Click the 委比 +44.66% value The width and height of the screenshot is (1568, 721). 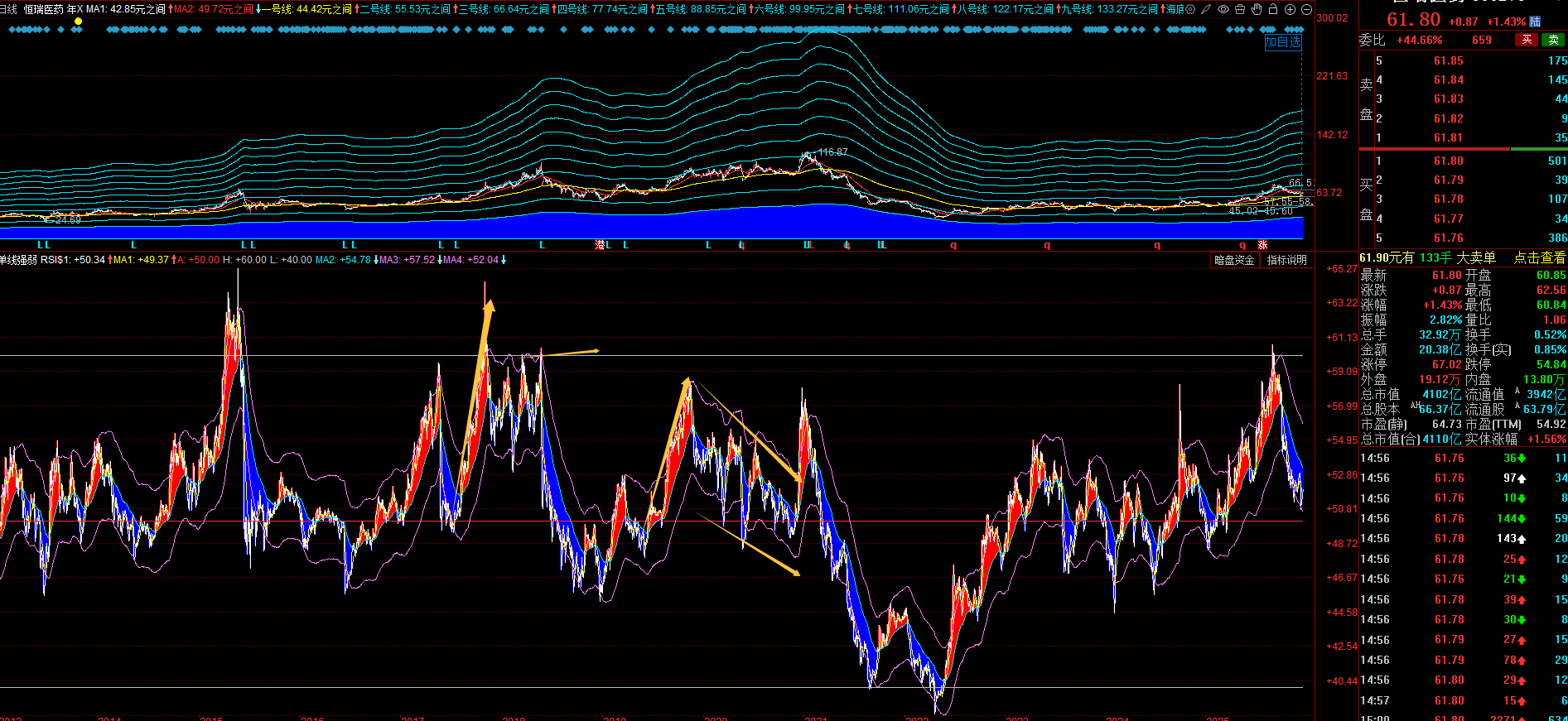pyautogui.click(x=1420, y=40)
